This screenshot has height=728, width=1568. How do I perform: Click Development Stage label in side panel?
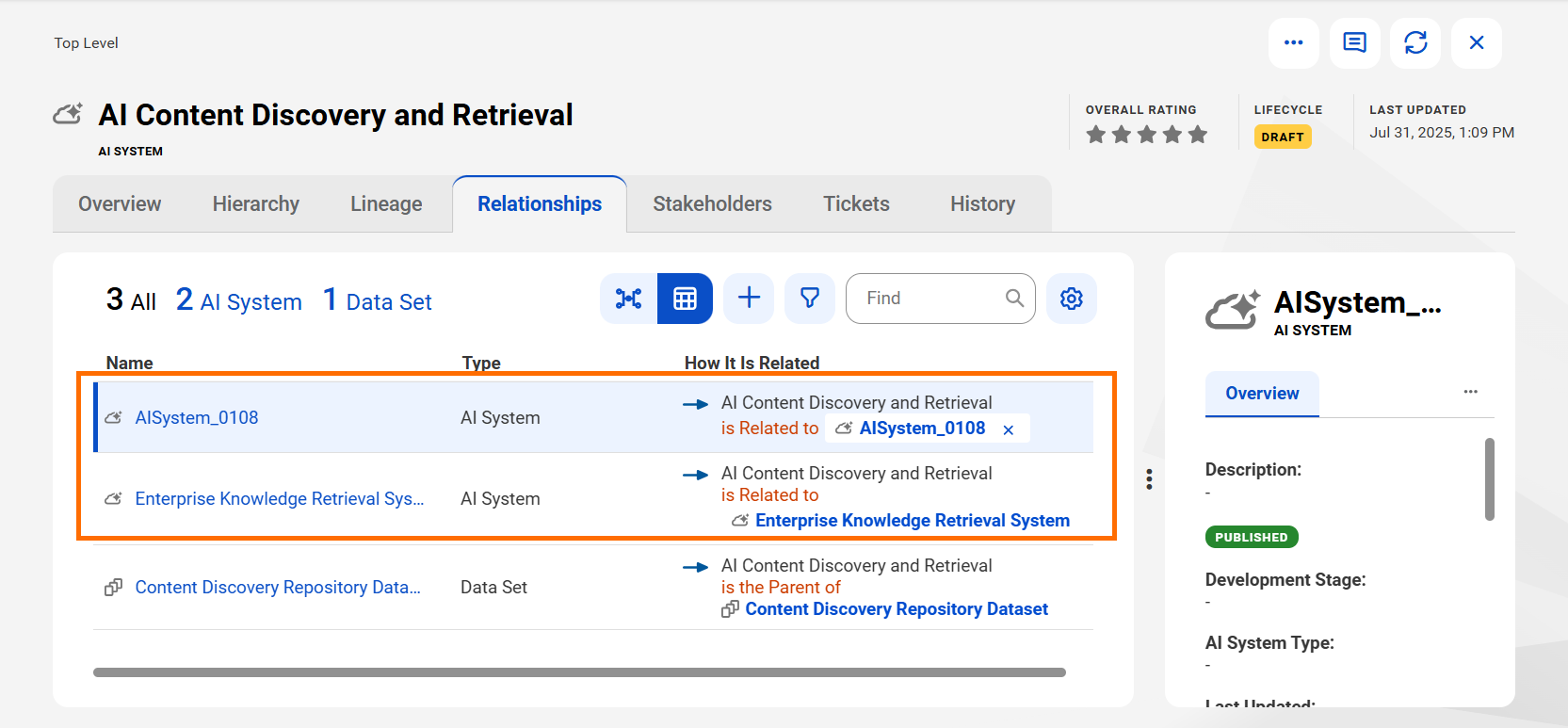coord(1285,580)
